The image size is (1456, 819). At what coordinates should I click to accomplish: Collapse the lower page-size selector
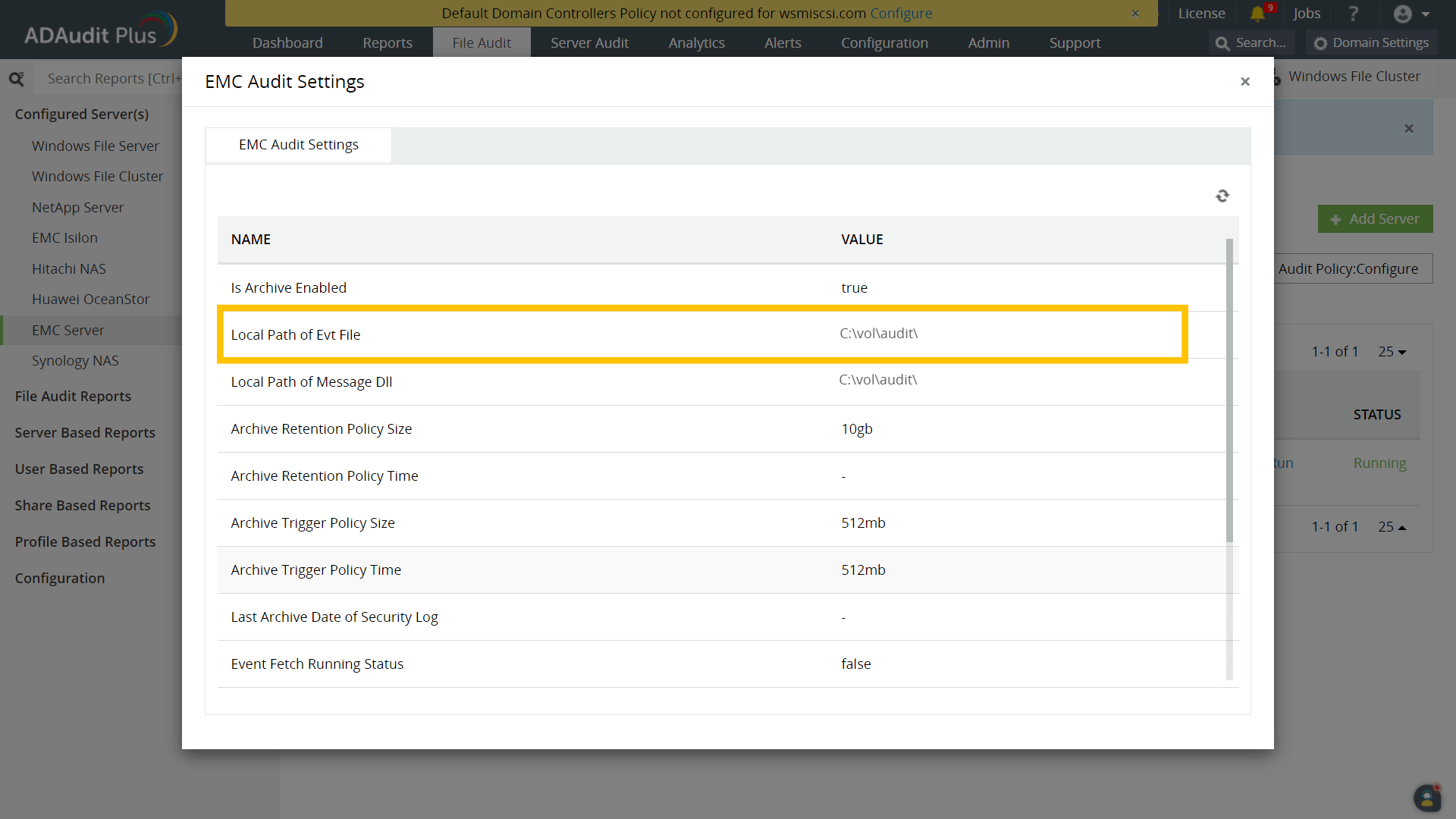point(1392,526)
